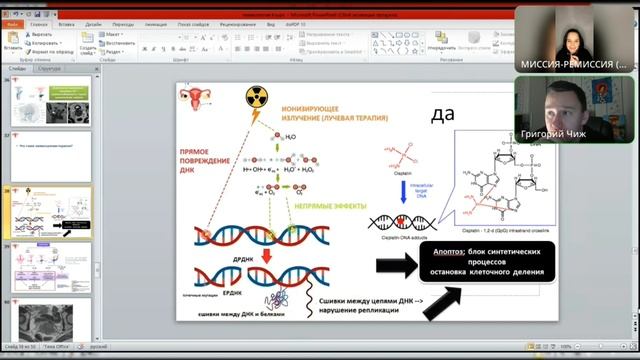Switch to the Design (Дизайн) tab

pos(93,24)
